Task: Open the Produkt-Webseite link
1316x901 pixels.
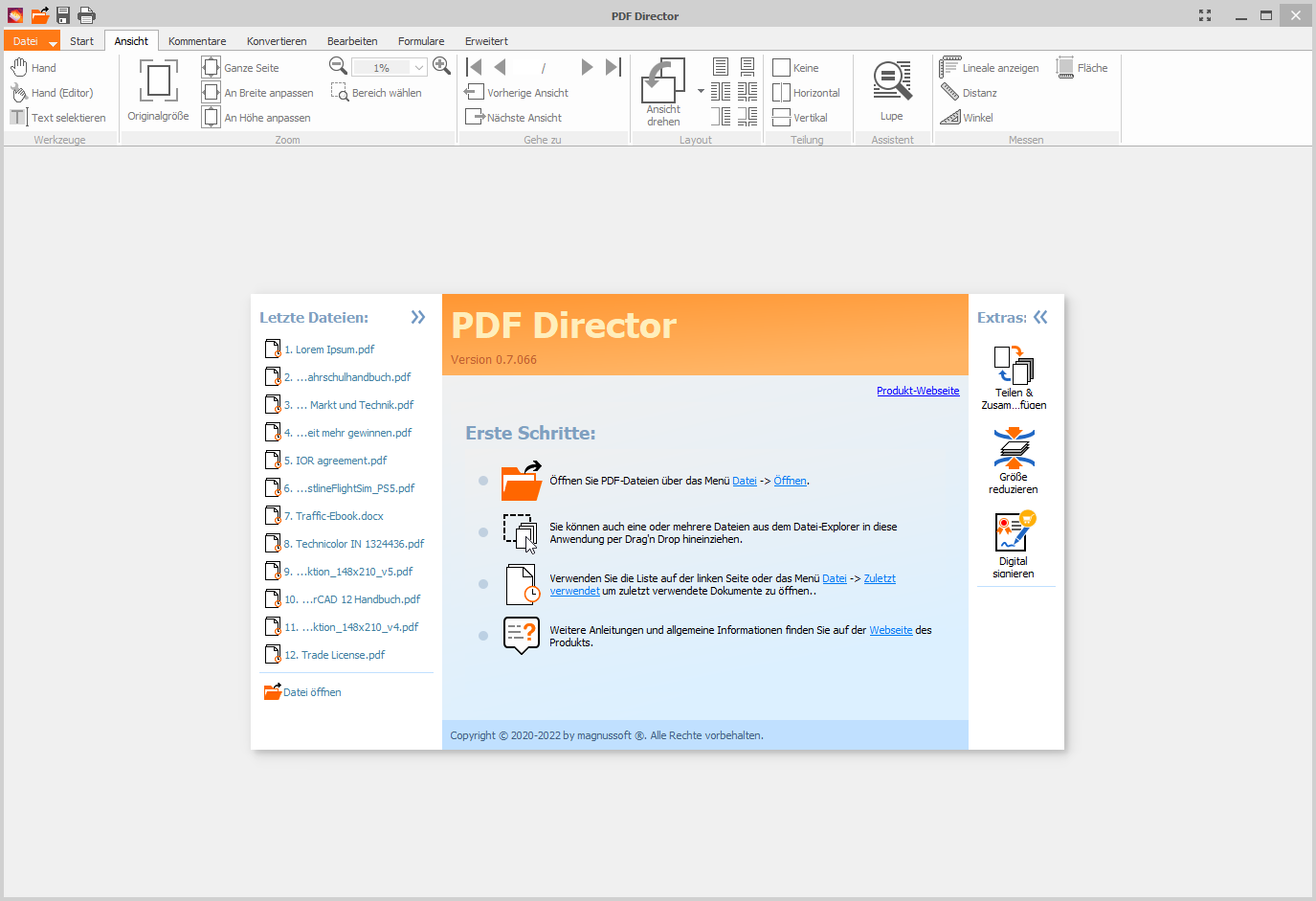Action: [917, 391]
